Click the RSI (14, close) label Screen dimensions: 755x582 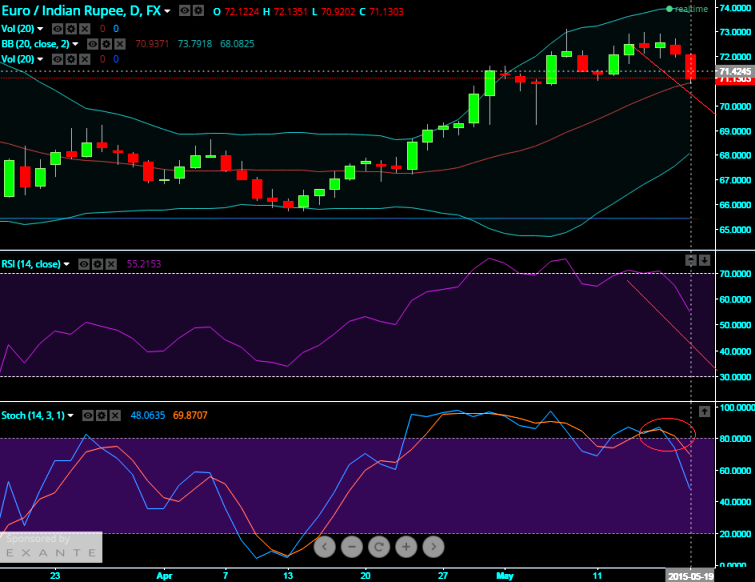(31, 264)
